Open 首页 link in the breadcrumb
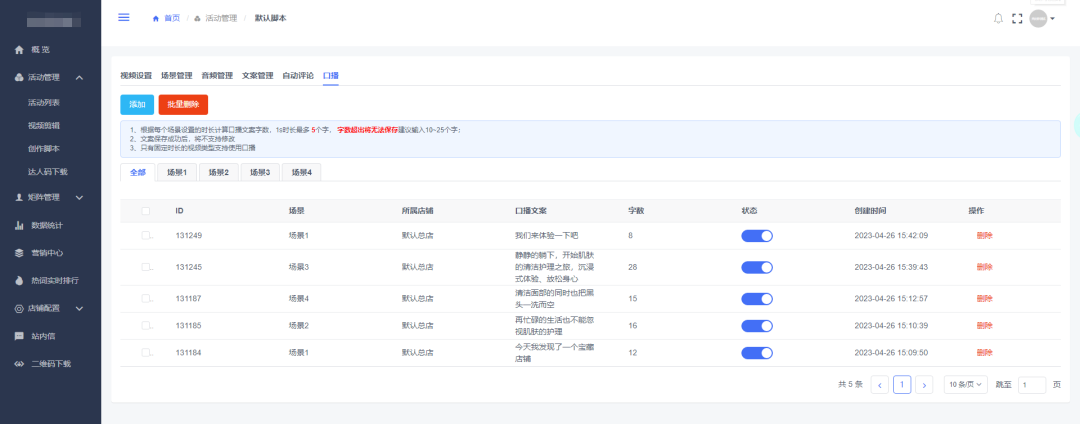 tap(172, 19)
